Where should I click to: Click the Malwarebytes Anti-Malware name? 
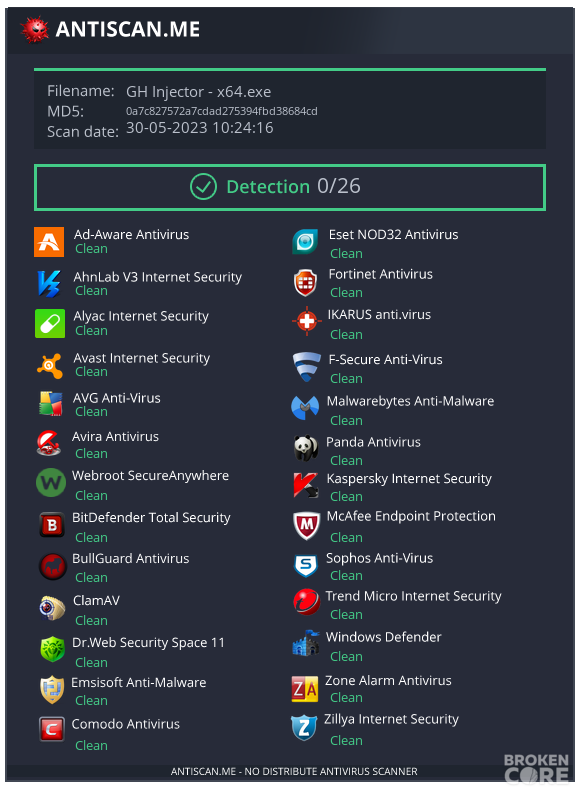[x=410, y=402]
